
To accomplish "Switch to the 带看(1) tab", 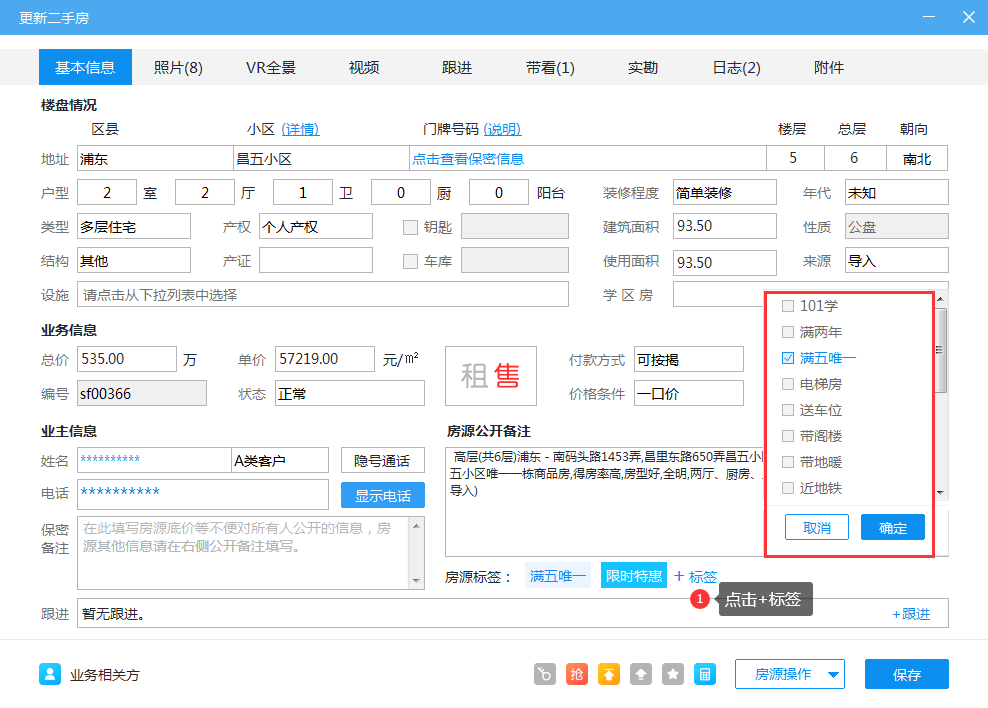I will click(x=550, y=67).
